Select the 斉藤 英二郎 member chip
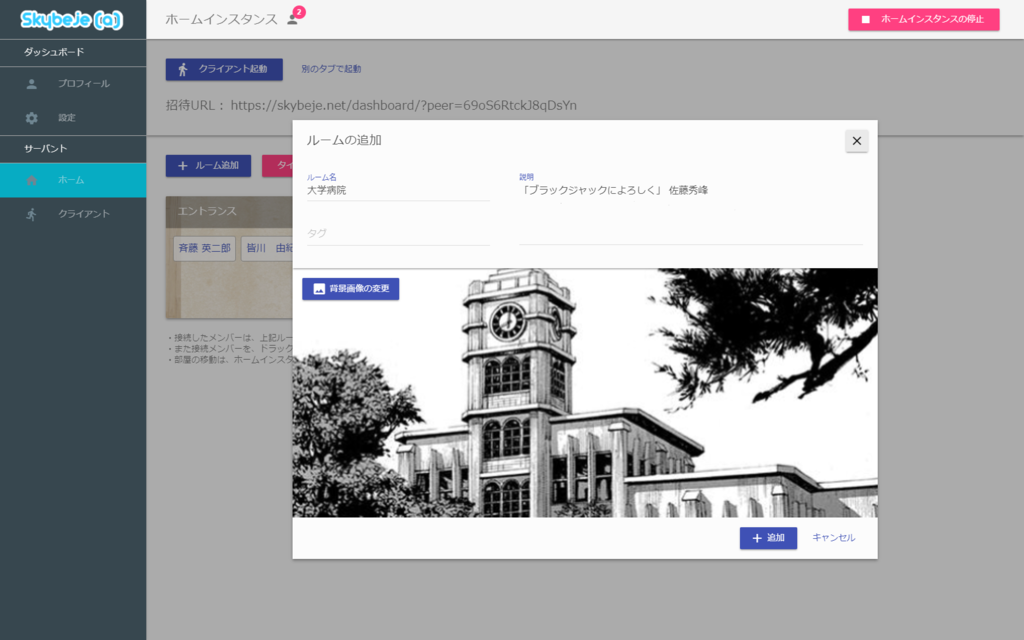The image size is (1024, 640). click(x=204, y=249)
